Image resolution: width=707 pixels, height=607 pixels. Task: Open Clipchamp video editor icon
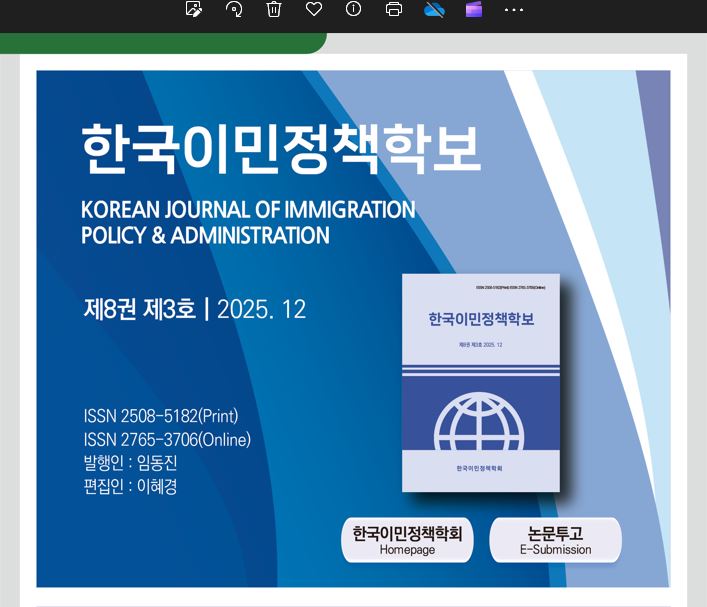[474, 9]
